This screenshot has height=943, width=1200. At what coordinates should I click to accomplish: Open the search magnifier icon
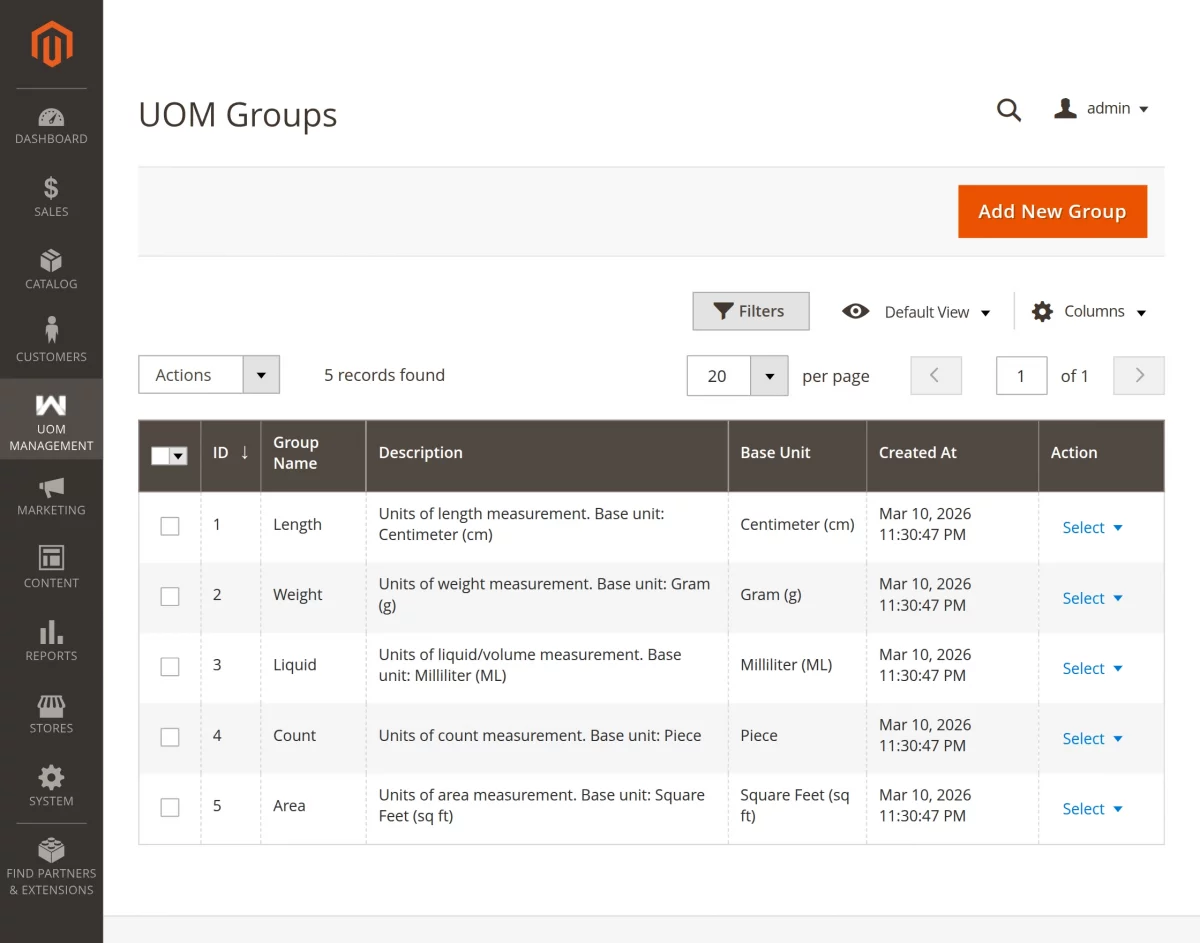click(1009, 110)
